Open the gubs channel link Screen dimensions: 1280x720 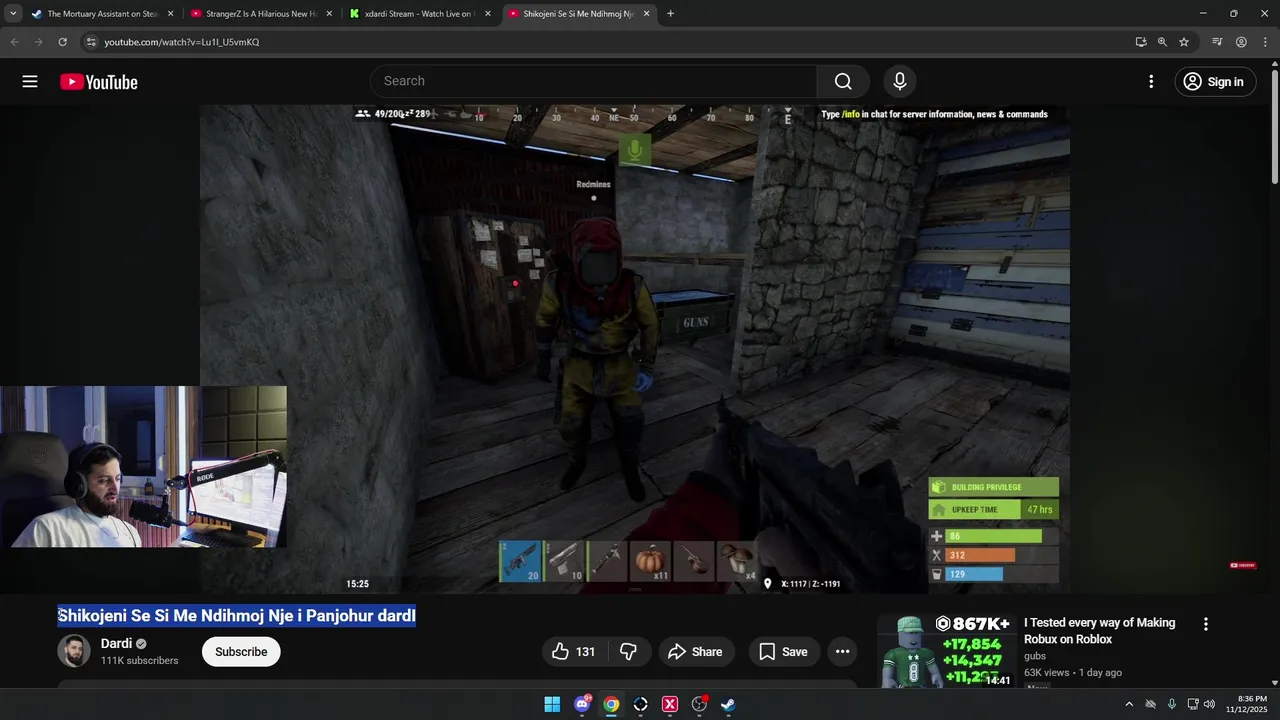1035,656
